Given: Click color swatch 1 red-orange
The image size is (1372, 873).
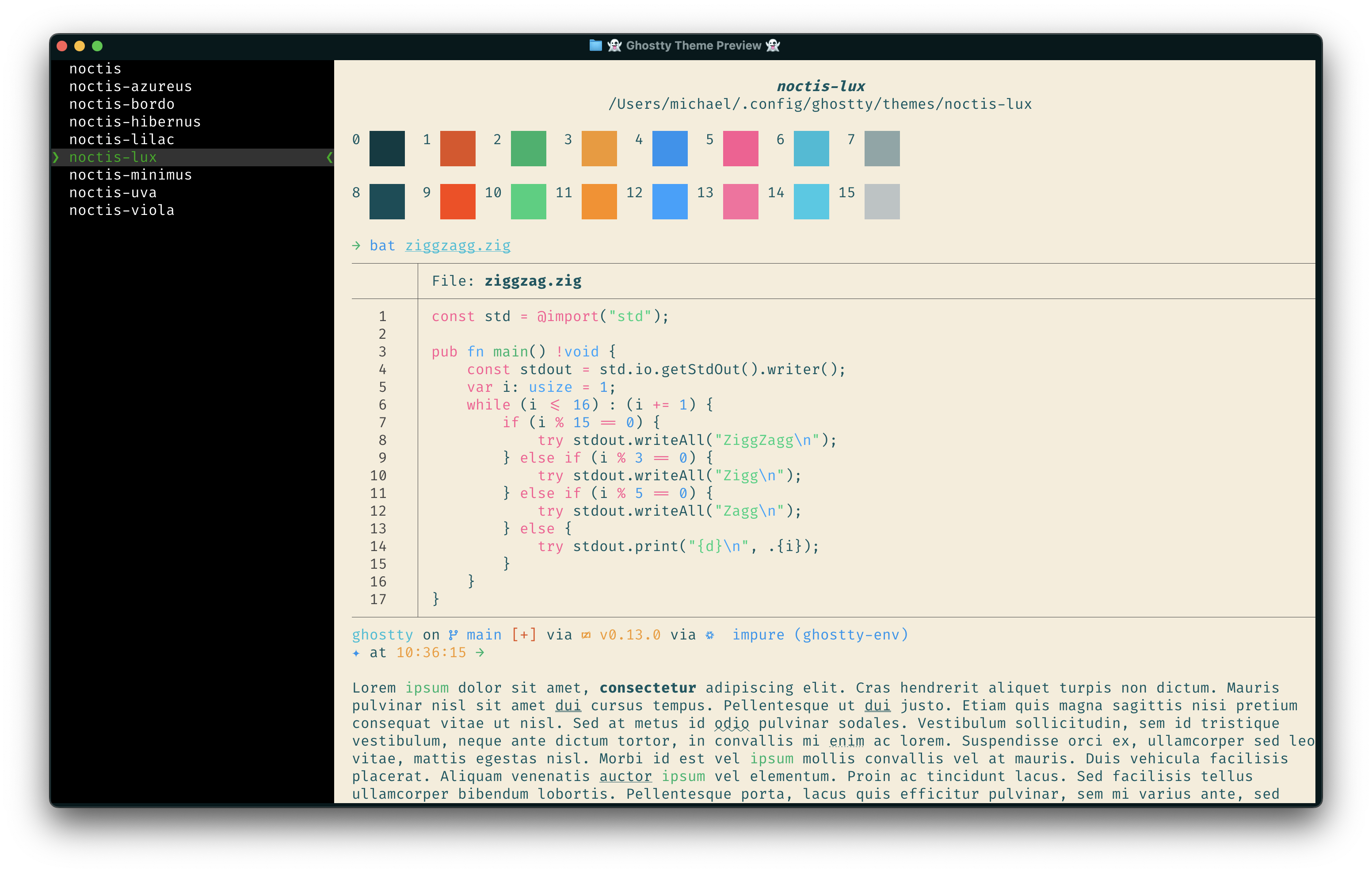Looking at the screenshot, I should click(x=457, y=148).
